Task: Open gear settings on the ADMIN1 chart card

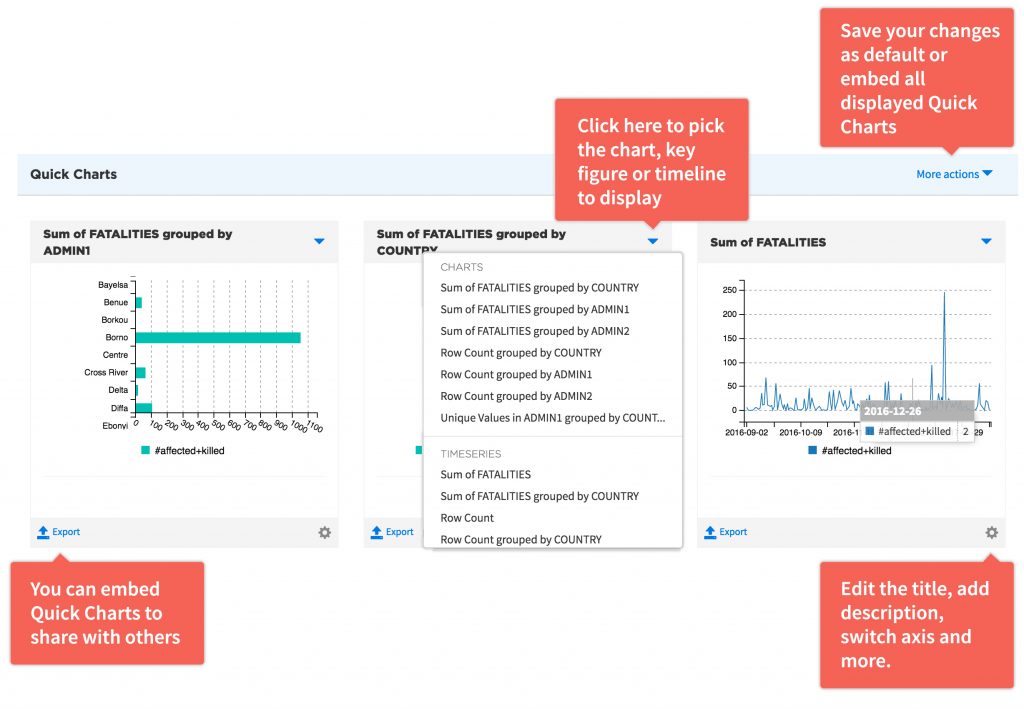Action: [324, 533]
